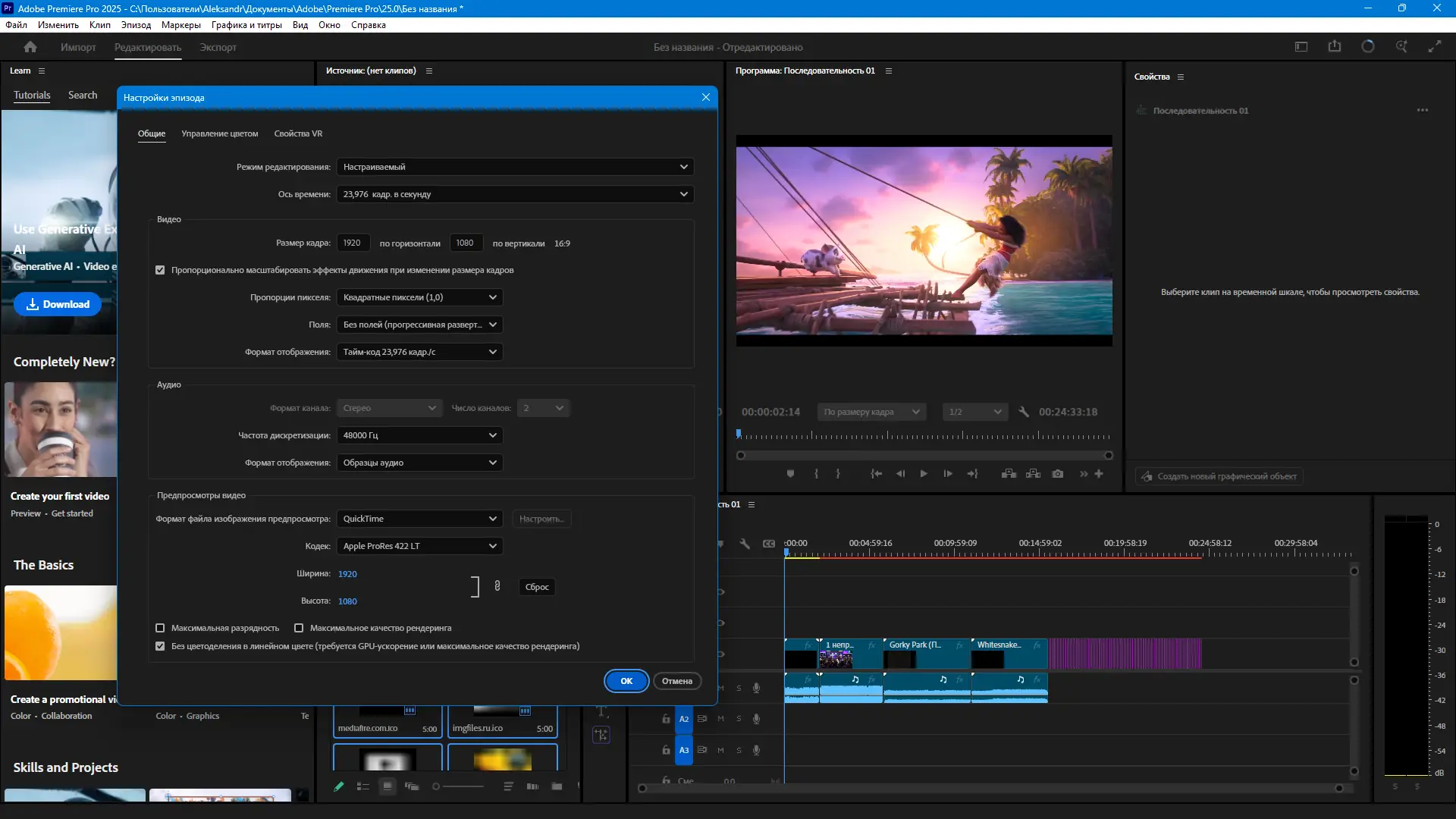Toggle lock on the A2 audio track
The image size is (1456, 819).
666,719
